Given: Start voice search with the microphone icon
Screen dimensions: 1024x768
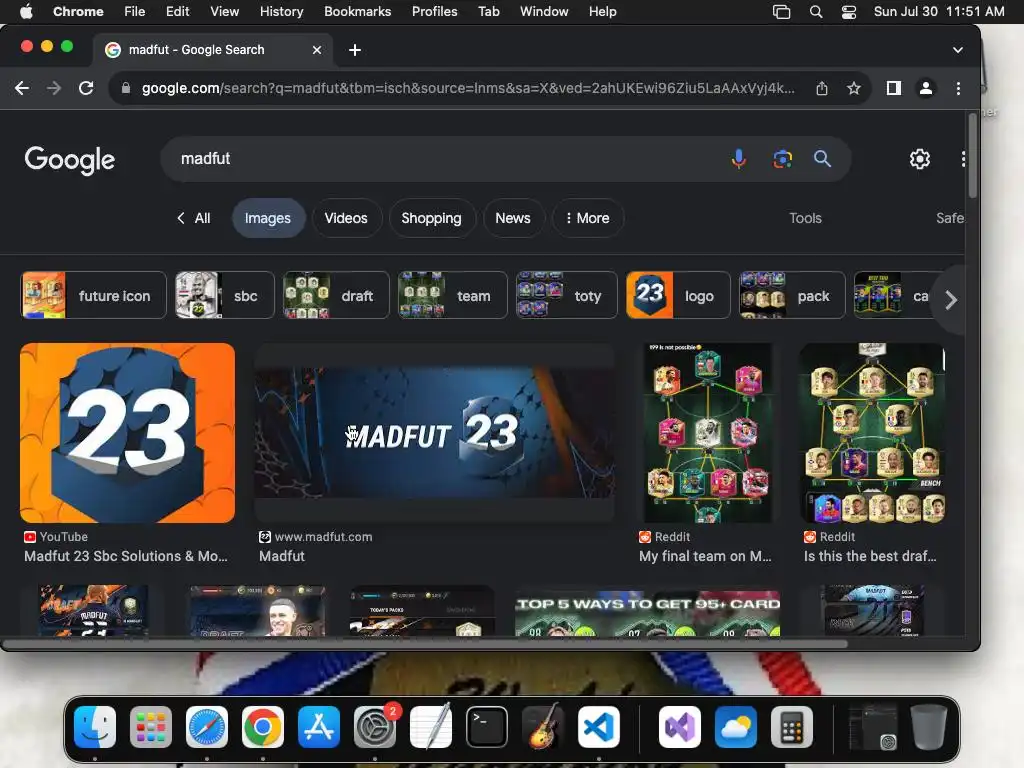Looking at the screenshot, I should [739, 159].
